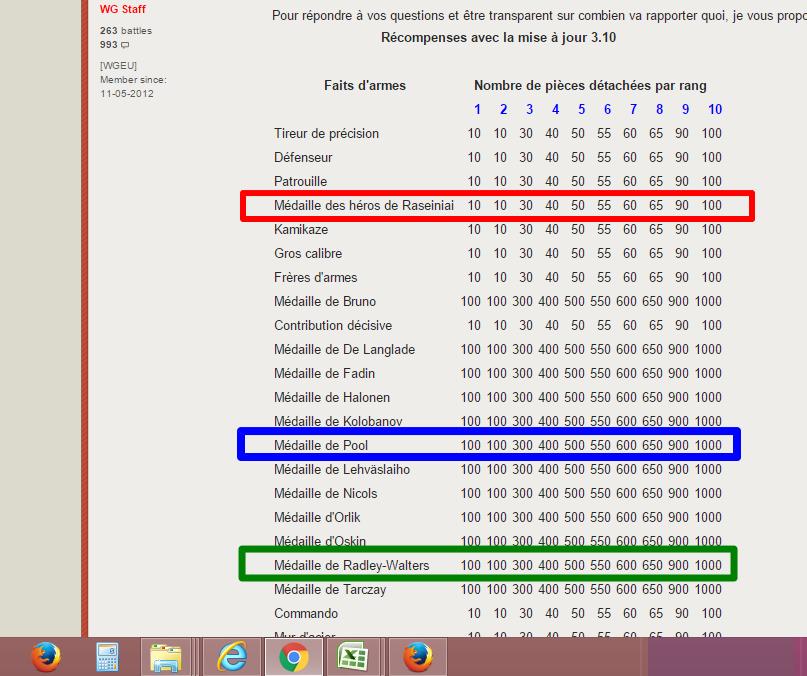Click the post count speech bubble icon

click(x=125, y=45)
